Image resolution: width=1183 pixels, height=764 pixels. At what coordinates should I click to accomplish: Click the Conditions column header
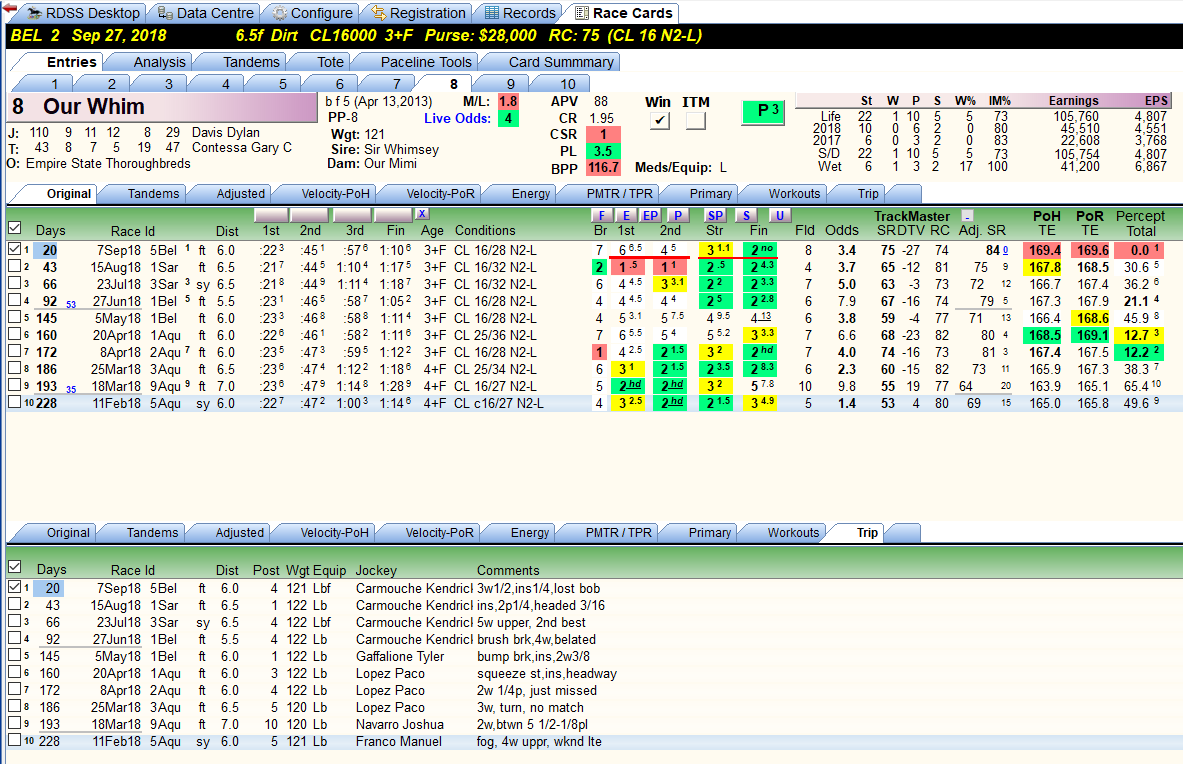(484, 231)
